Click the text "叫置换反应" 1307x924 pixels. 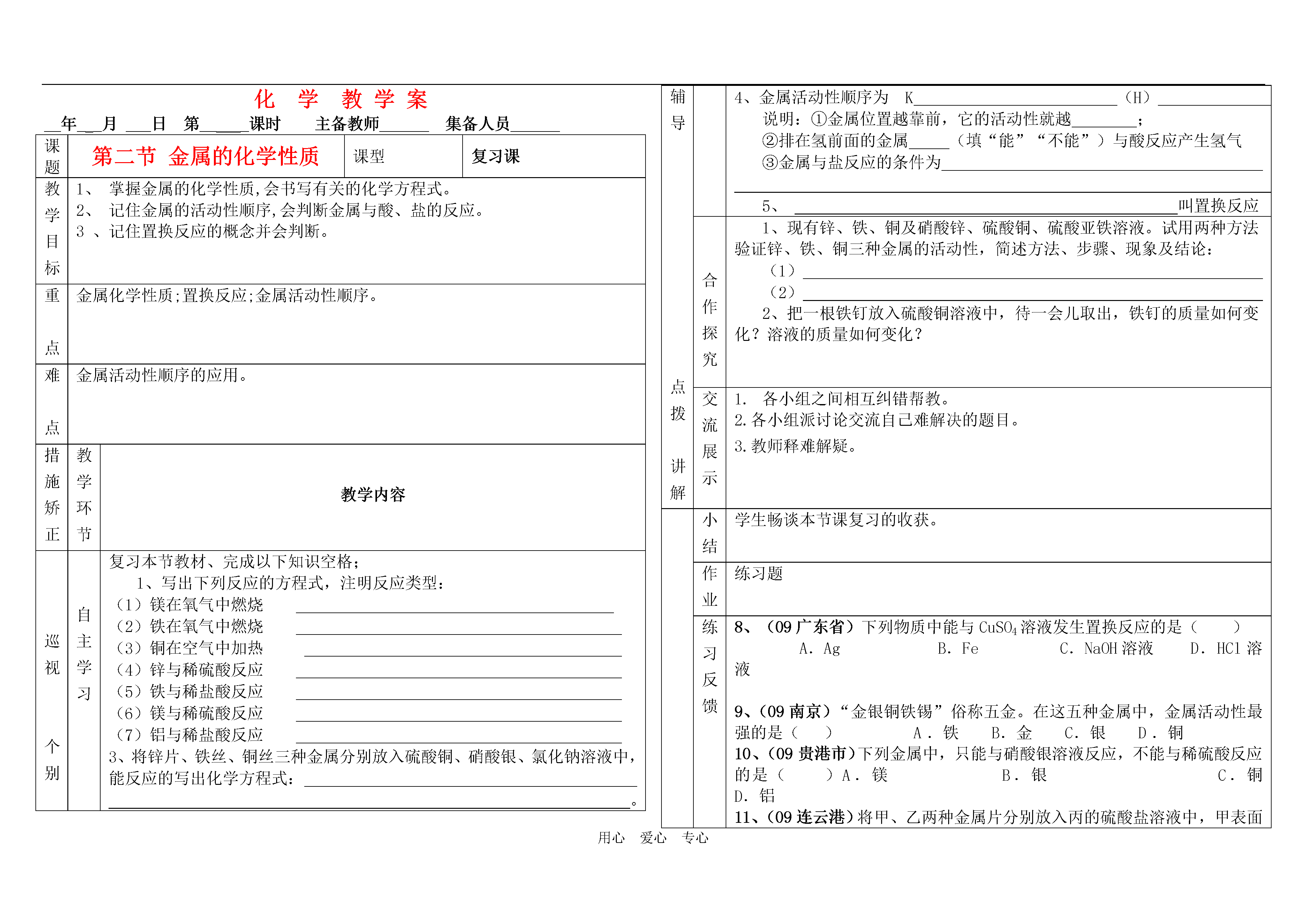pos(1218,206)
